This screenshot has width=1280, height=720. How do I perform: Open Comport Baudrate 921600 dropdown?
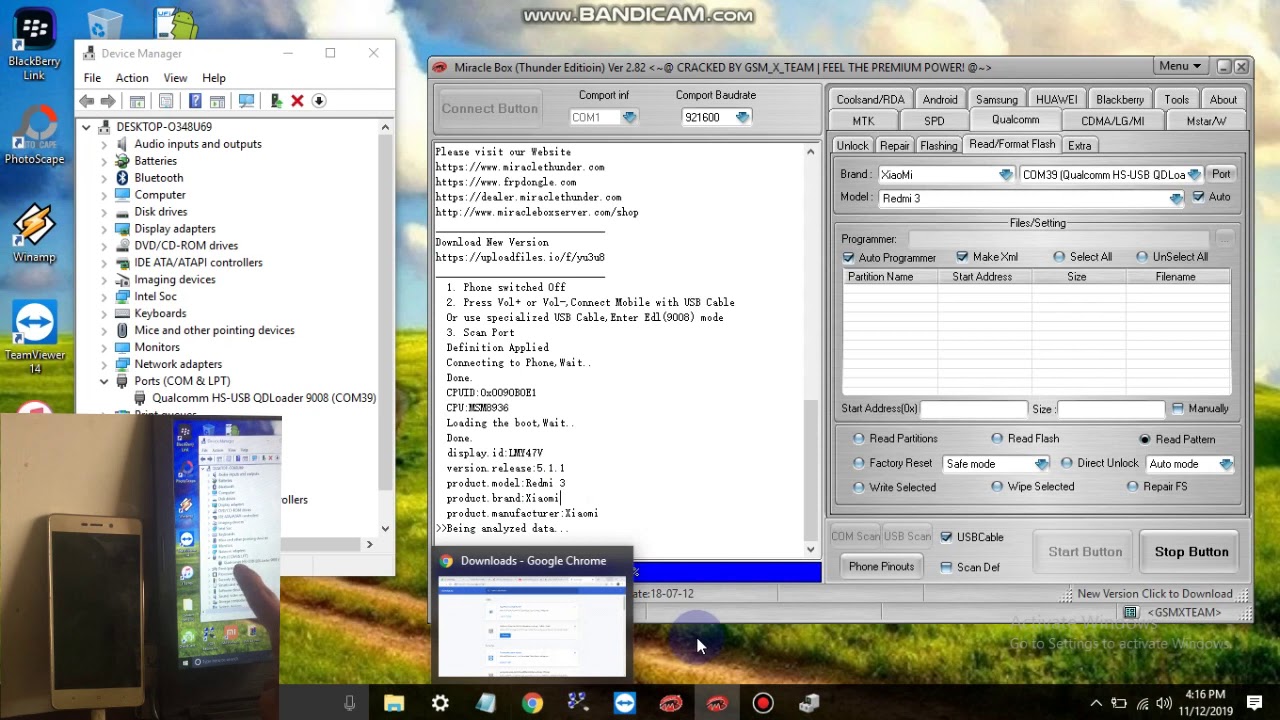[742, 117]
